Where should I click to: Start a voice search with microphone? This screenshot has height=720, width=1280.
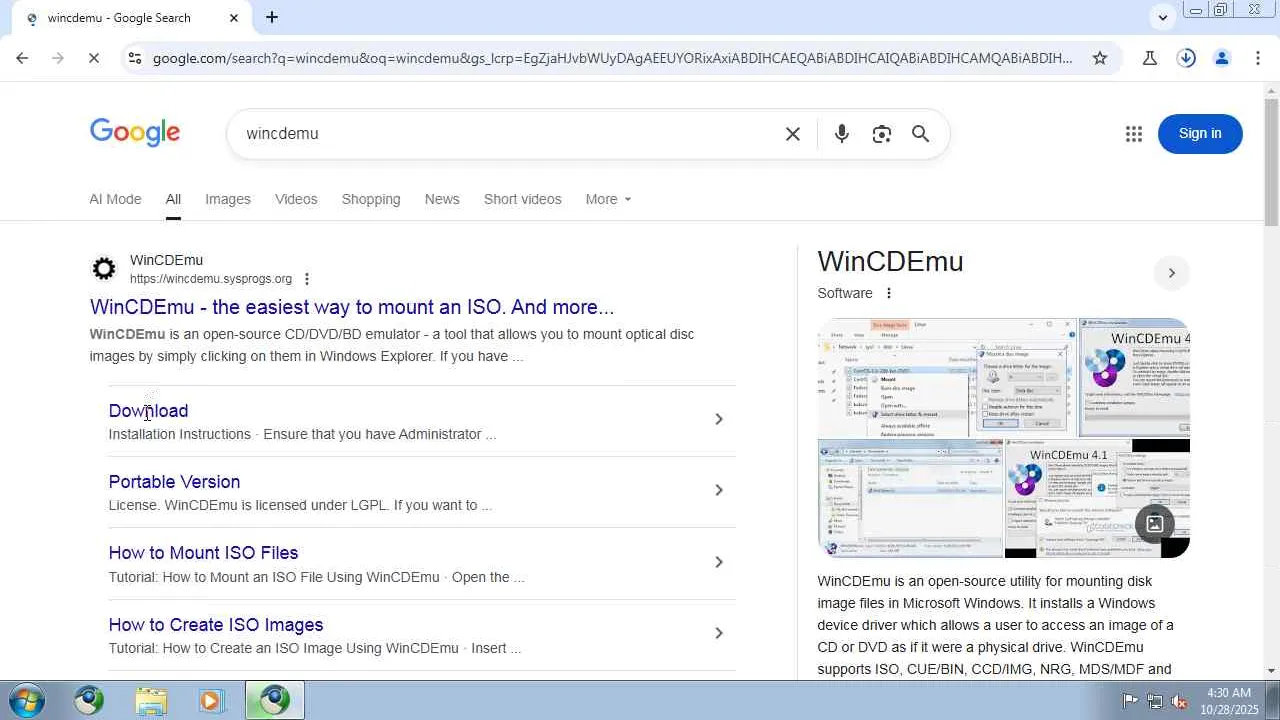tap(842, 134)
